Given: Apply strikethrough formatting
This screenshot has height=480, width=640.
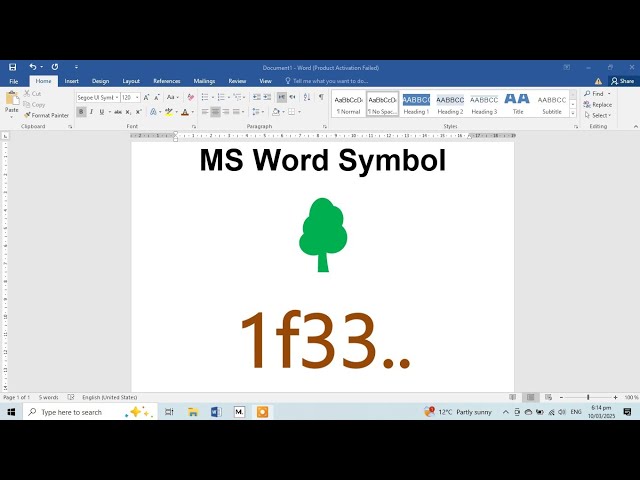Looking at the screenshot, I should click(118, 112).
